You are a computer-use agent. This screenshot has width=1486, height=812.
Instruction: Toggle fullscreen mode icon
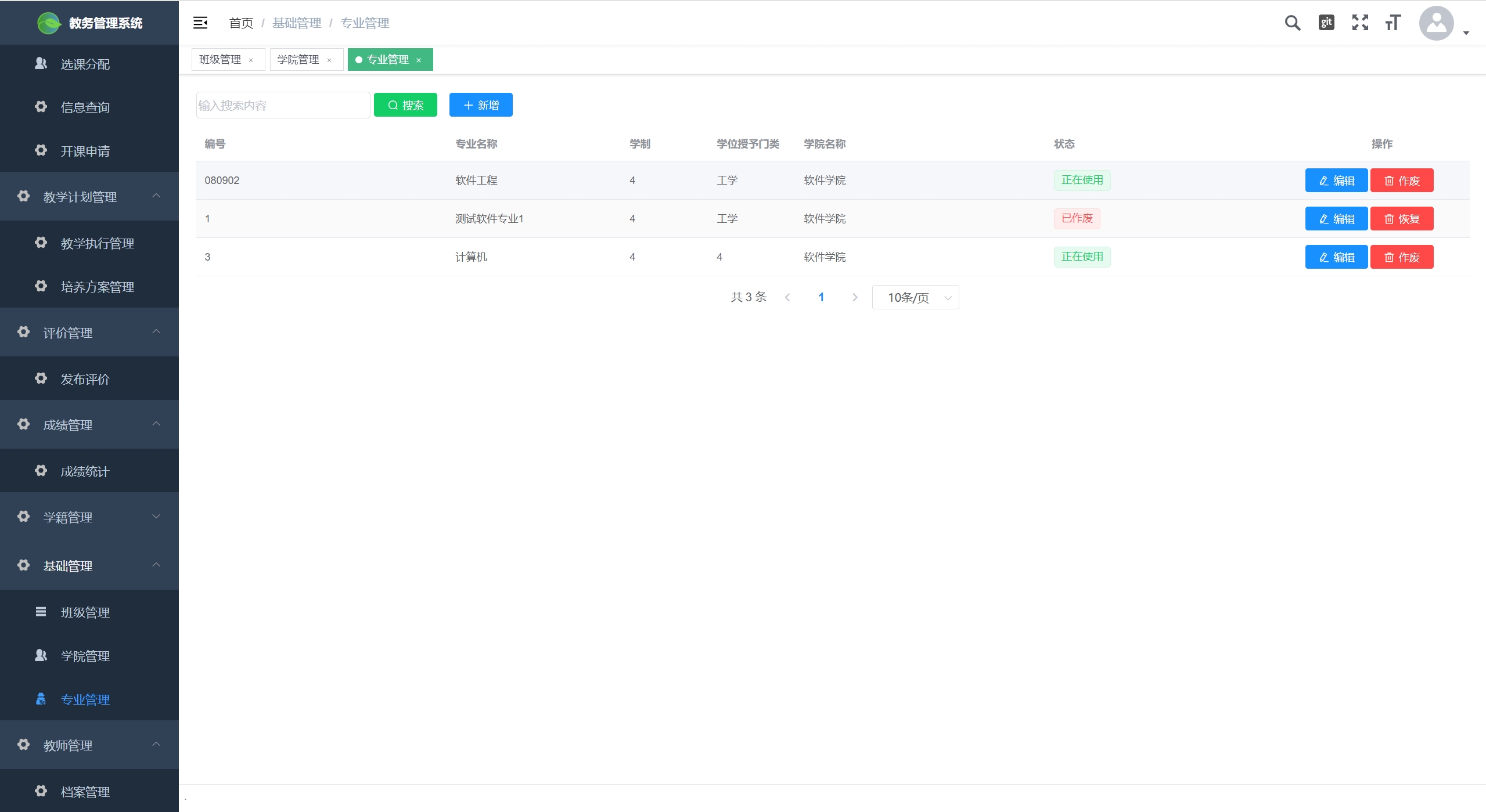1360,23
